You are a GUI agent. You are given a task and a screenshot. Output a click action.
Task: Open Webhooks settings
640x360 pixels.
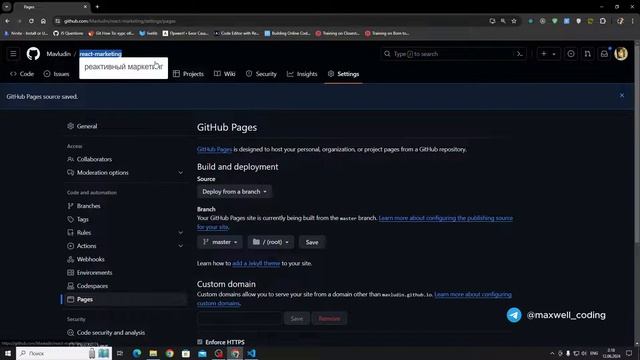tap(126, 259)
